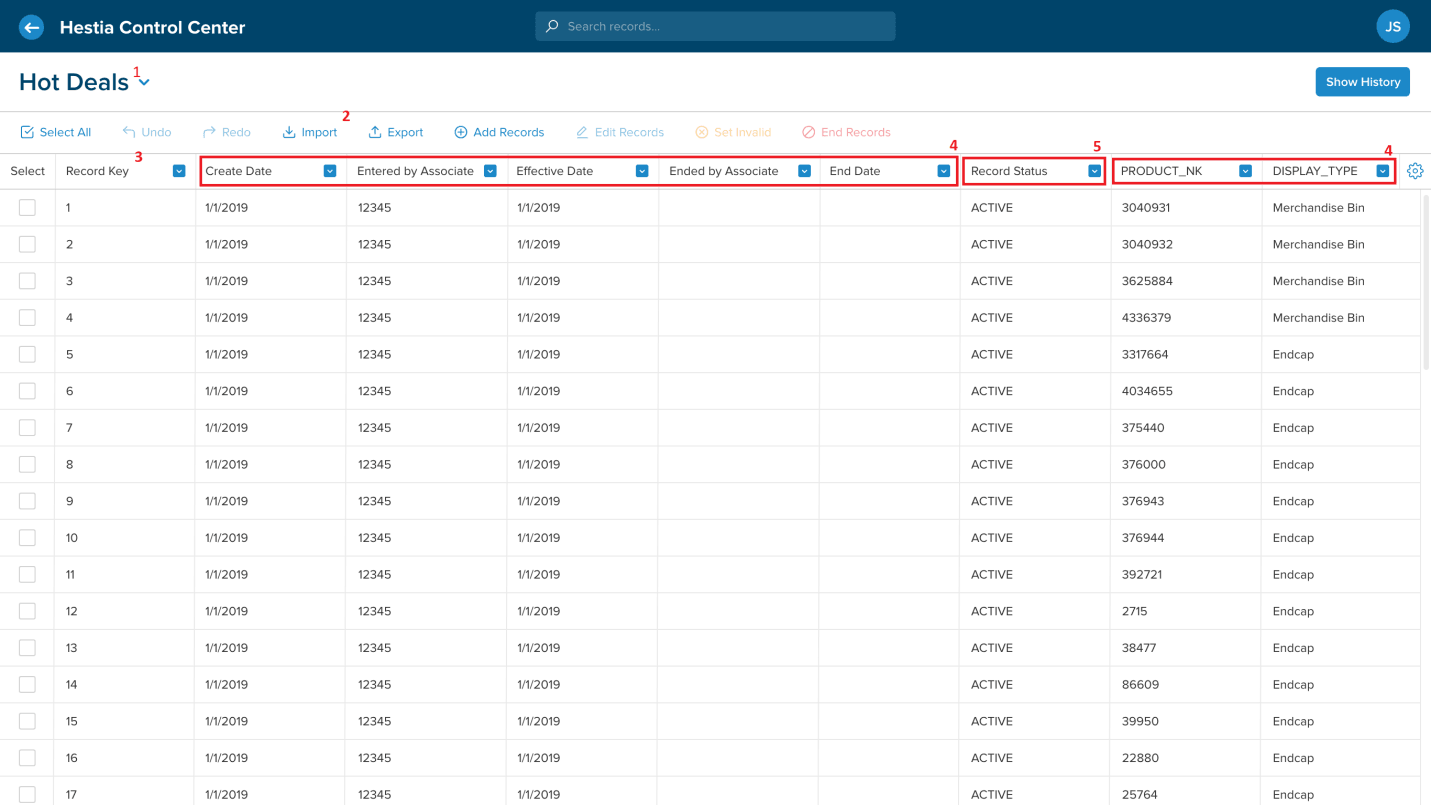
Task: Check the checkbox for record 1
Action: pyautogui.click(x=27, y=208)
